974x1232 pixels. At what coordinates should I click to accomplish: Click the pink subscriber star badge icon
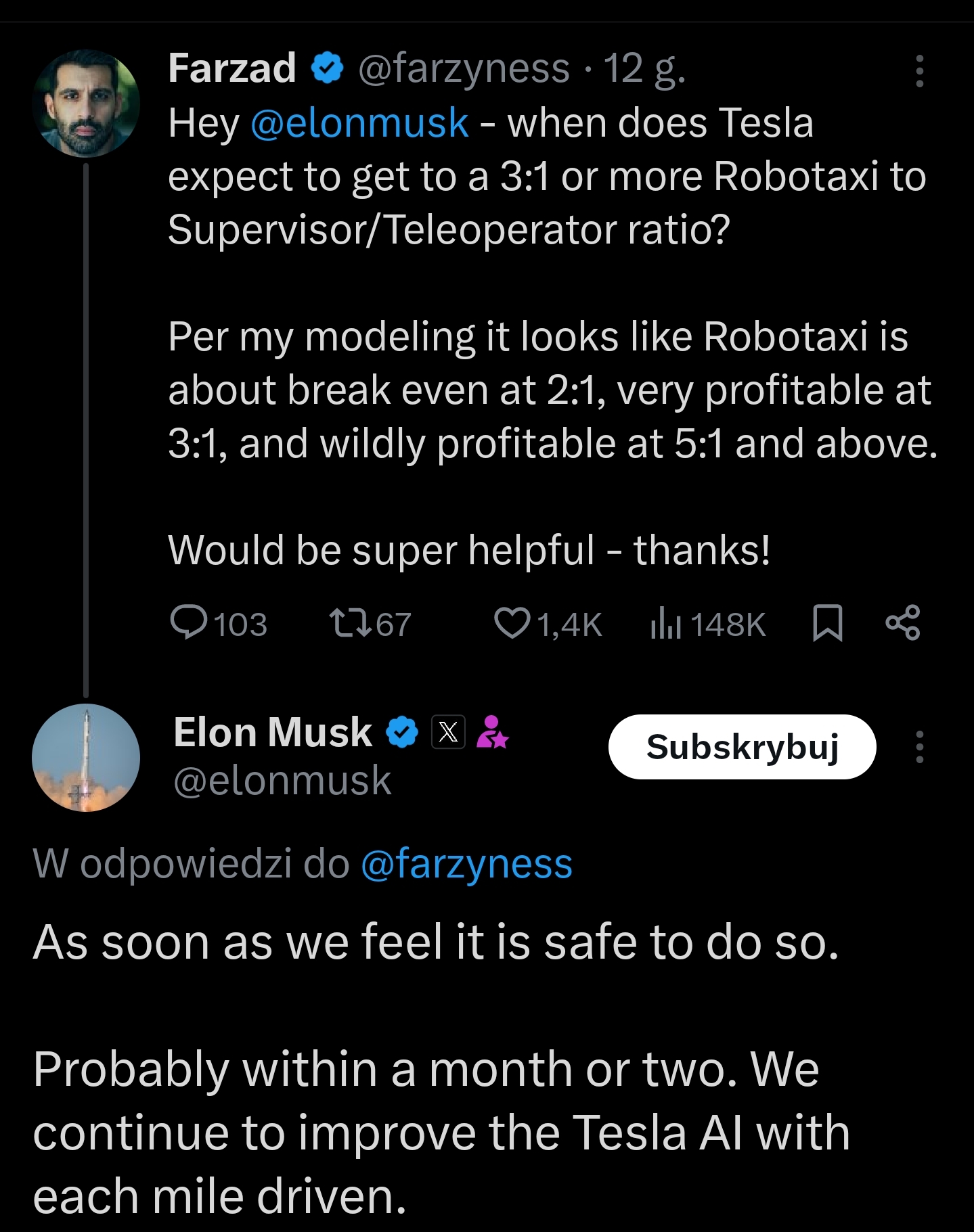pos(492,732)
